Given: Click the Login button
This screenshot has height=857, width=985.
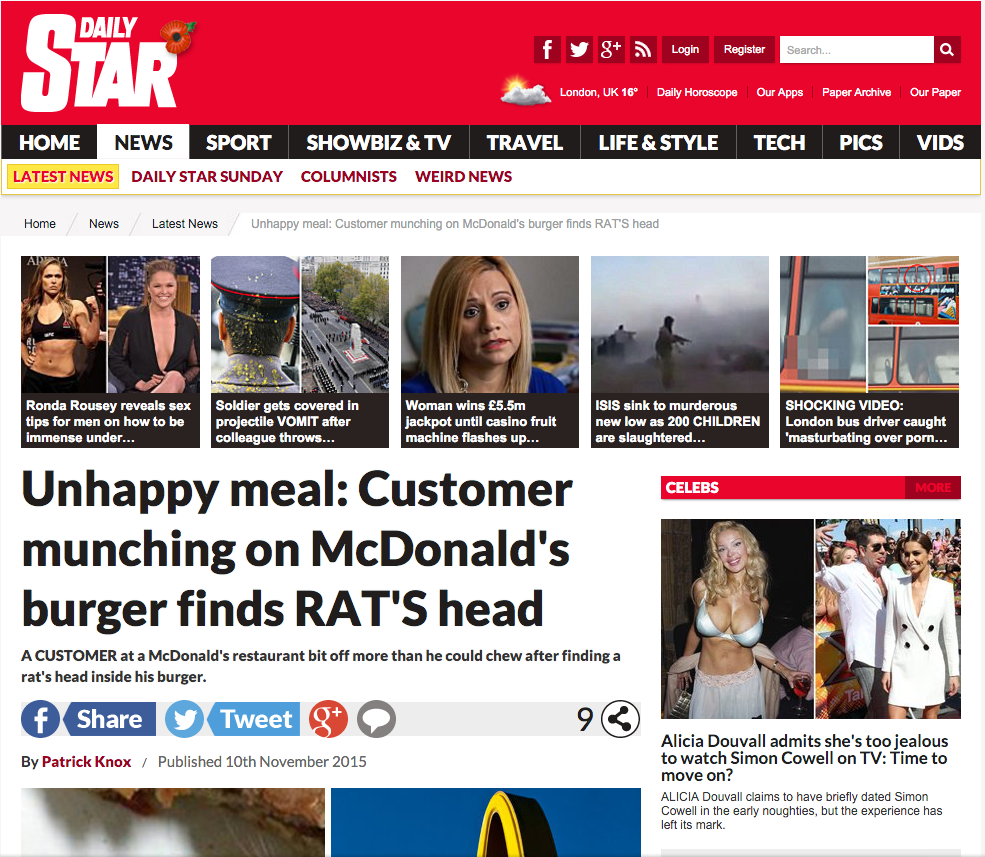Looking at the screenshot, I should [685, 50].
